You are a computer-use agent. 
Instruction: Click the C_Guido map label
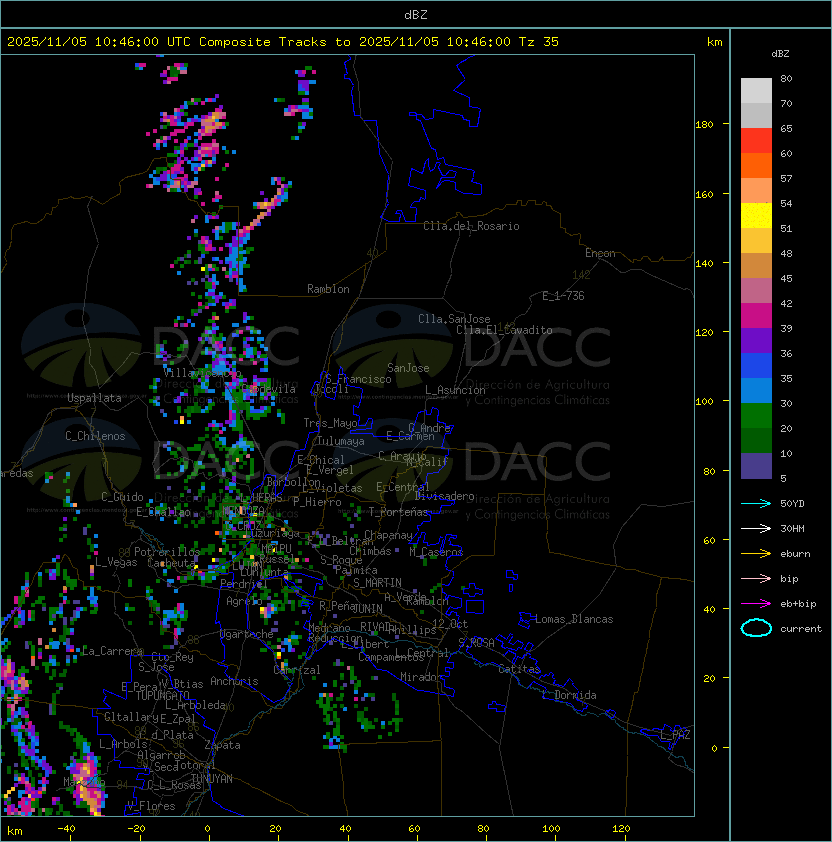pyautogui.click(x=122, y=497)
